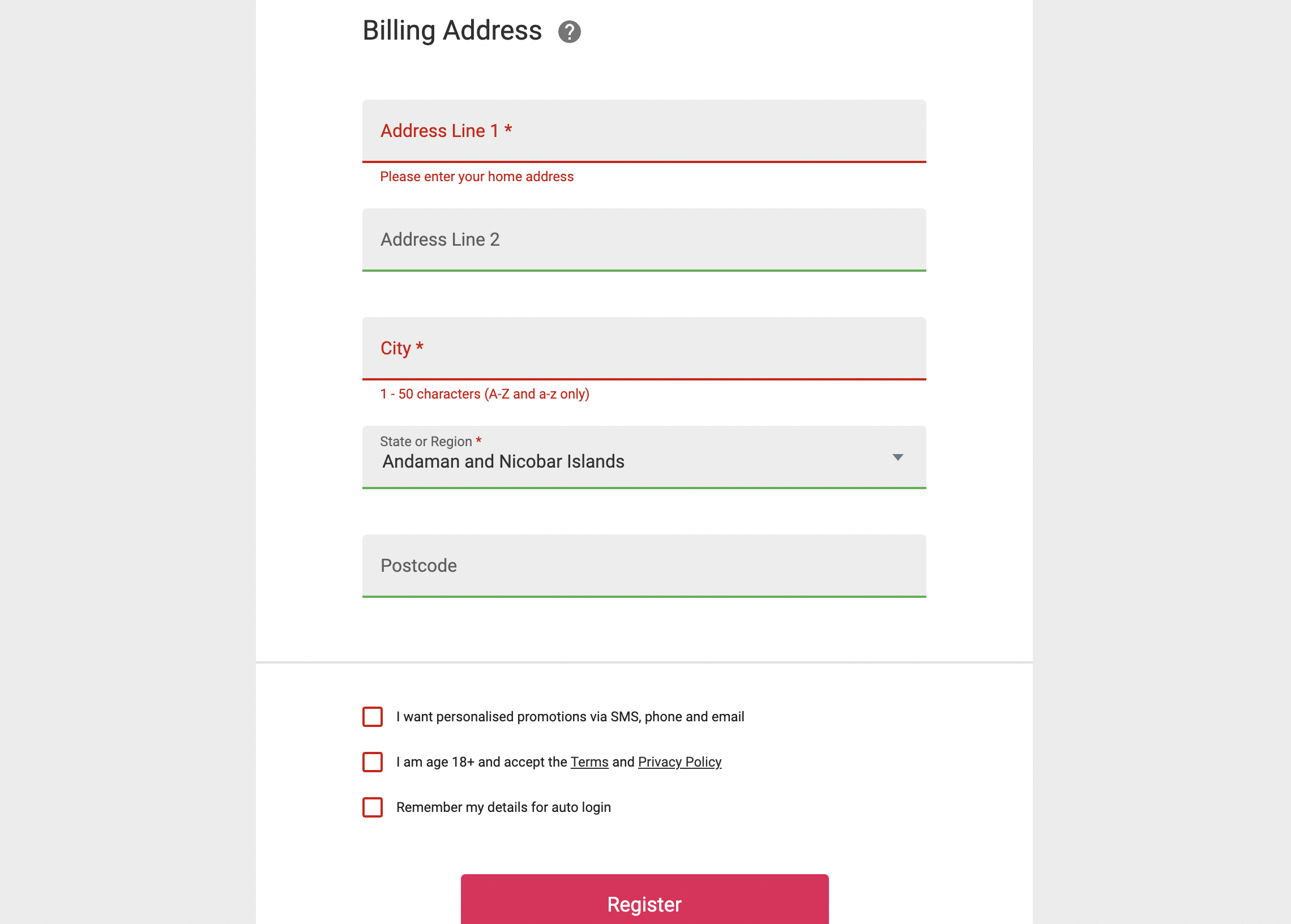Select the Postcode input box
This screenshot has width=1291, height=924.
[x=643, y=566]
